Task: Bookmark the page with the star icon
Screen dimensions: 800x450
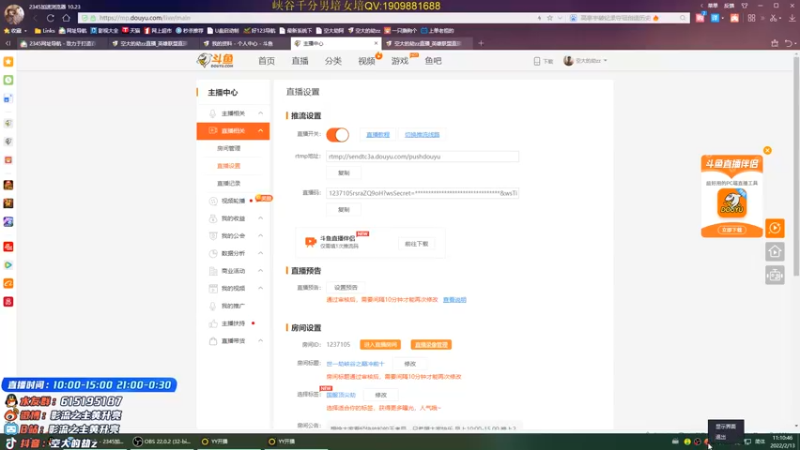Action: pyautogui.click(x=549, y=18)
